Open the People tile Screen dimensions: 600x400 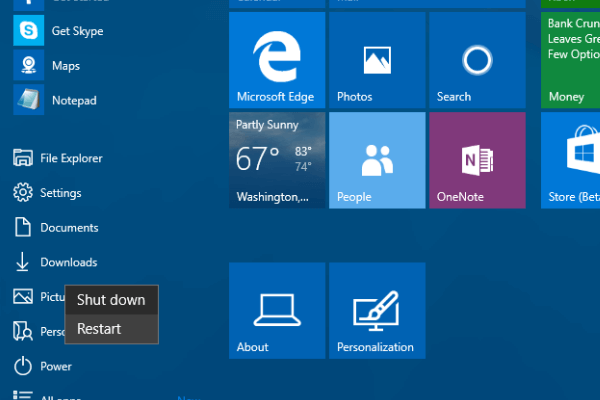[x=377, y=160]
